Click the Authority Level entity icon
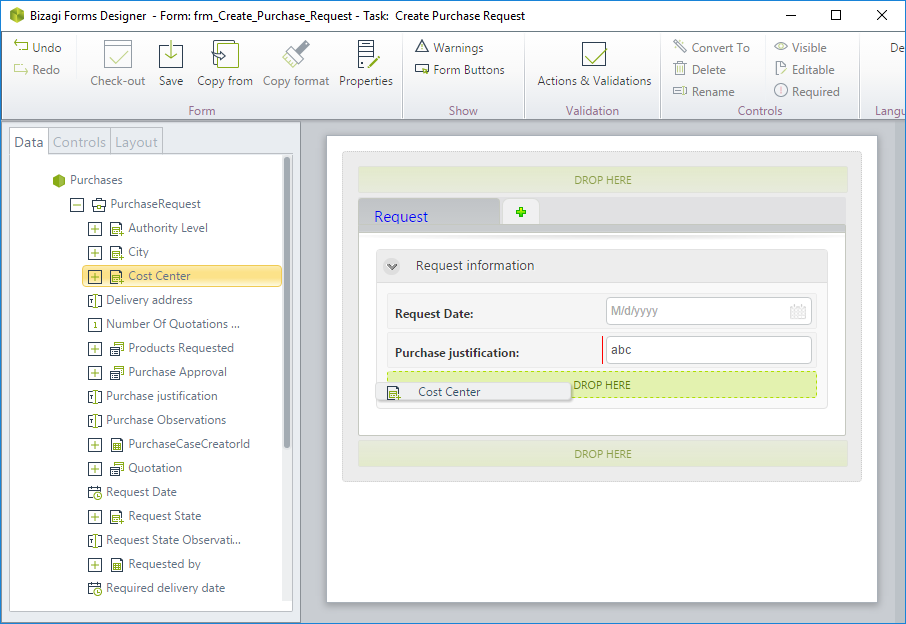This screenshot has height=624, width=906. click(x=117, y=229)
